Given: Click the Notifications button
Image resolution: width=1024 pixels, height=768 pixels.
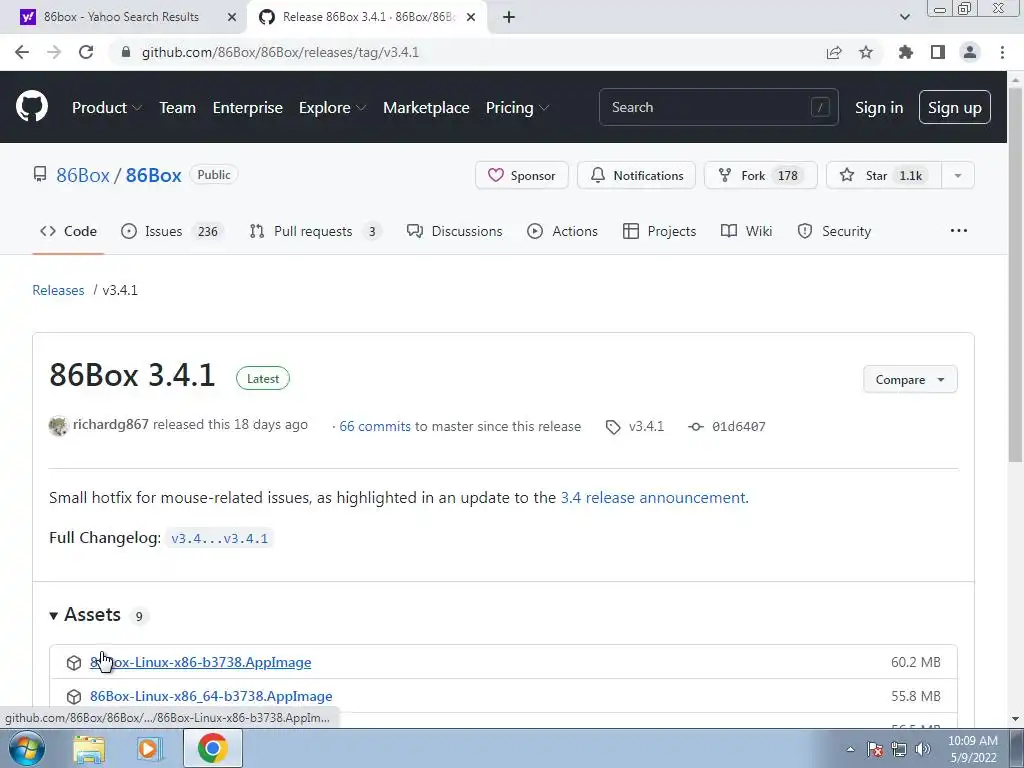Looking at the screenshot, I should [x=636, y=175].
